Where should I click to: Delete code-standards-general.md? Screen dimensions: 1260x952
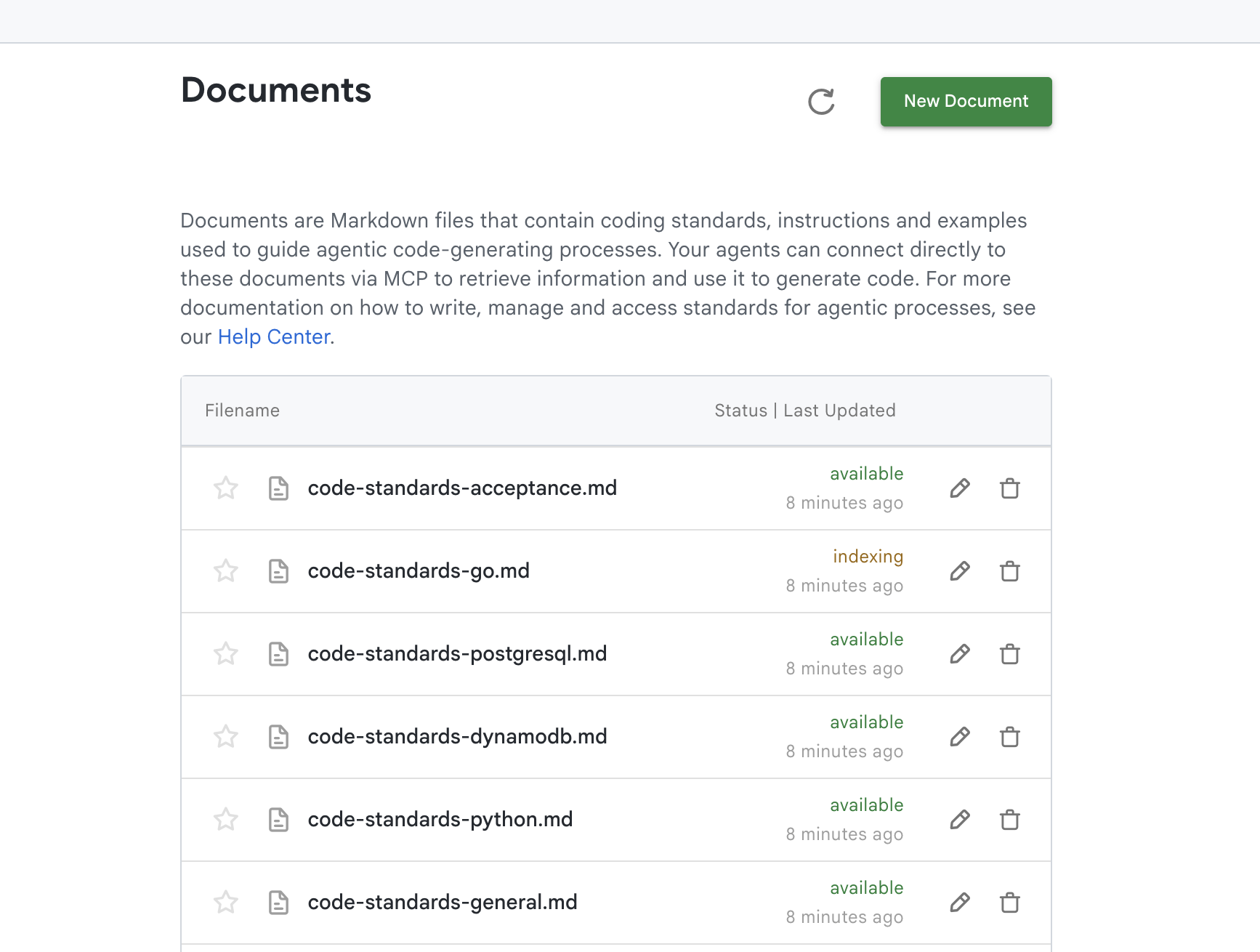1009,902
